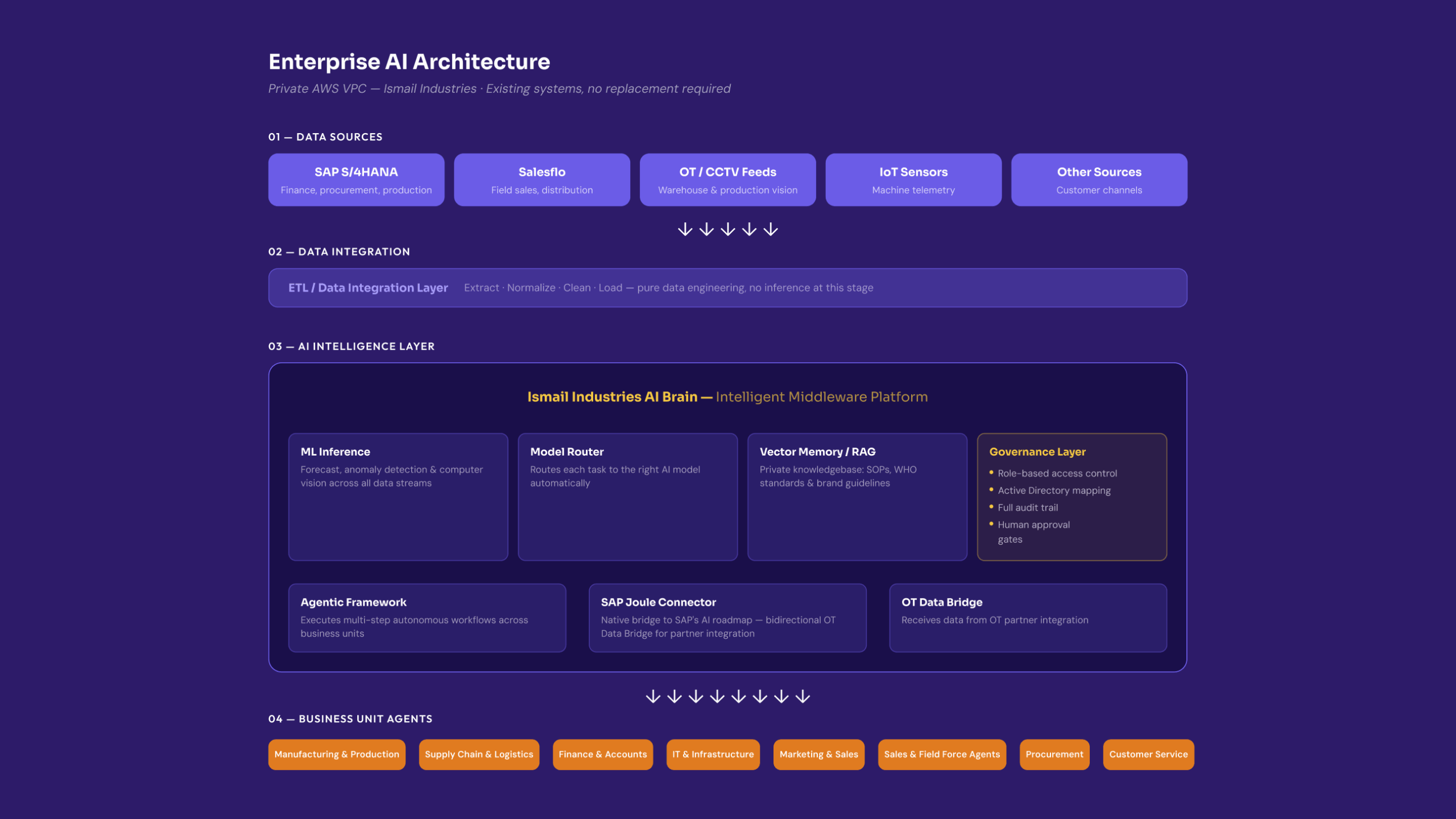Open the IT & Infrastructure pill

[x=713, y=755]
